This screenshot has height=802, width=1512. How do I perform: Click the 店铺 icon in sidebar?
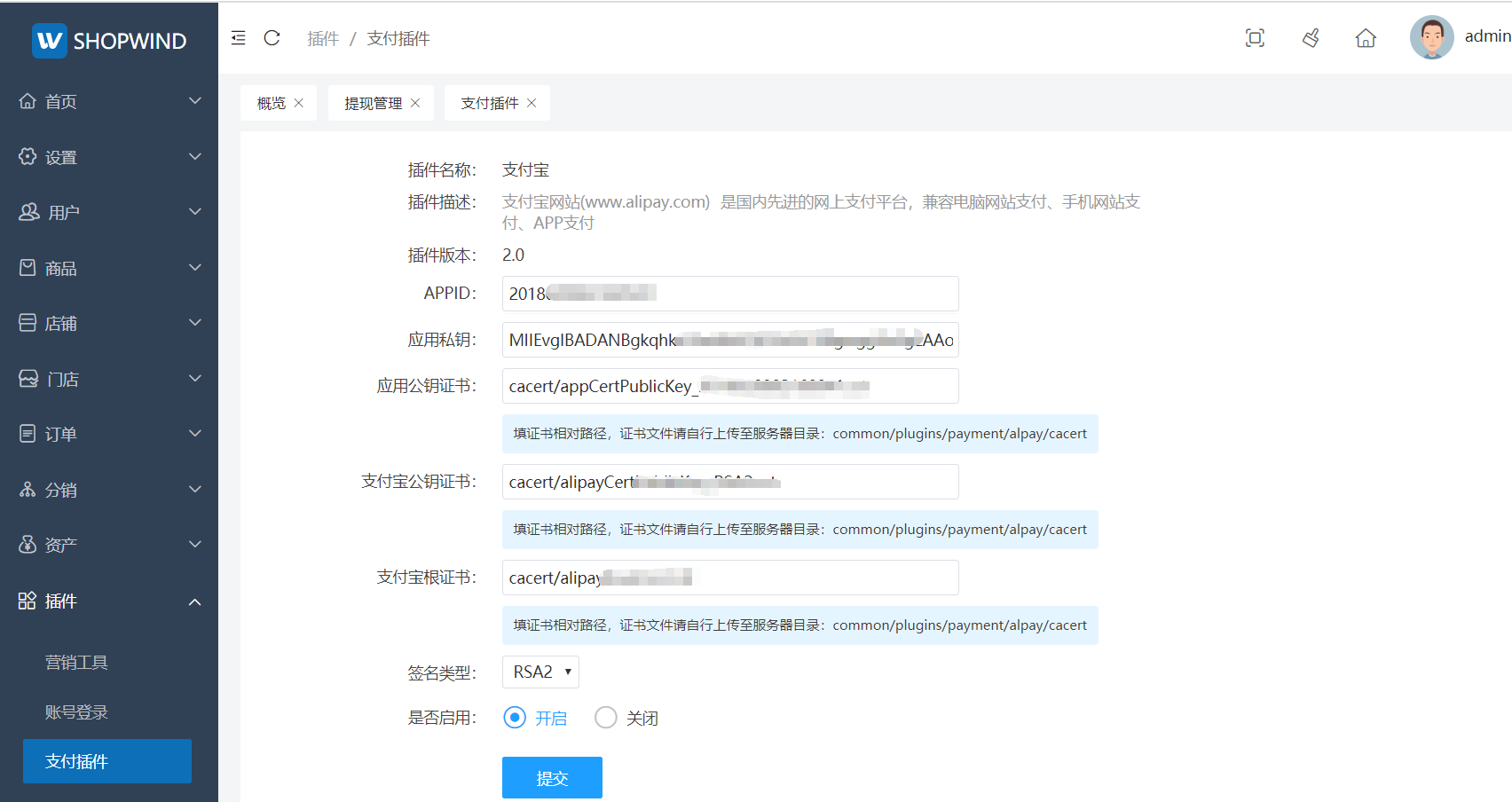coord(28,323)
